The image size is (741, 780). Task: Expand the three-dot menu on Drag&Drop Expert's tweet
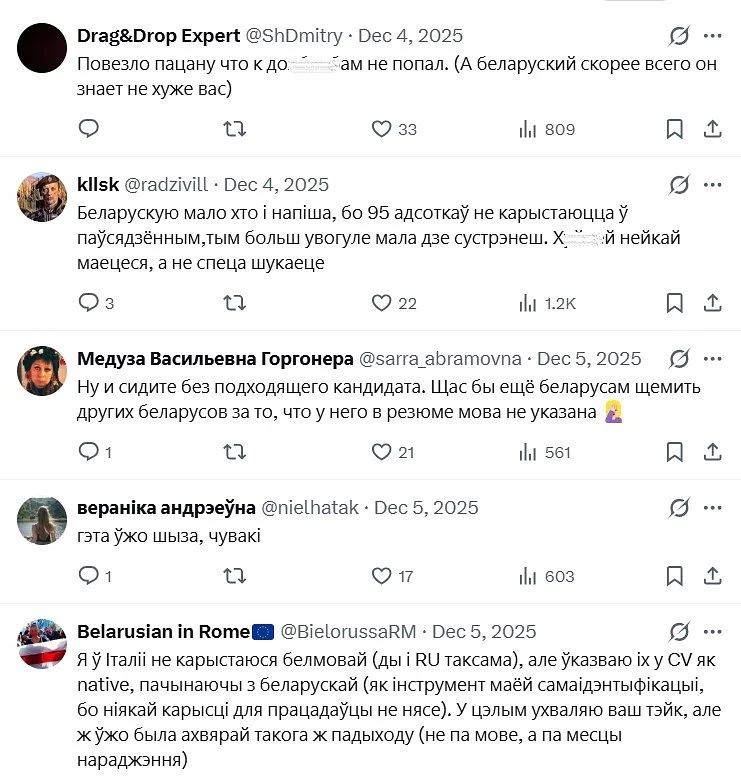pyautogui.click(x=713, y=36)
